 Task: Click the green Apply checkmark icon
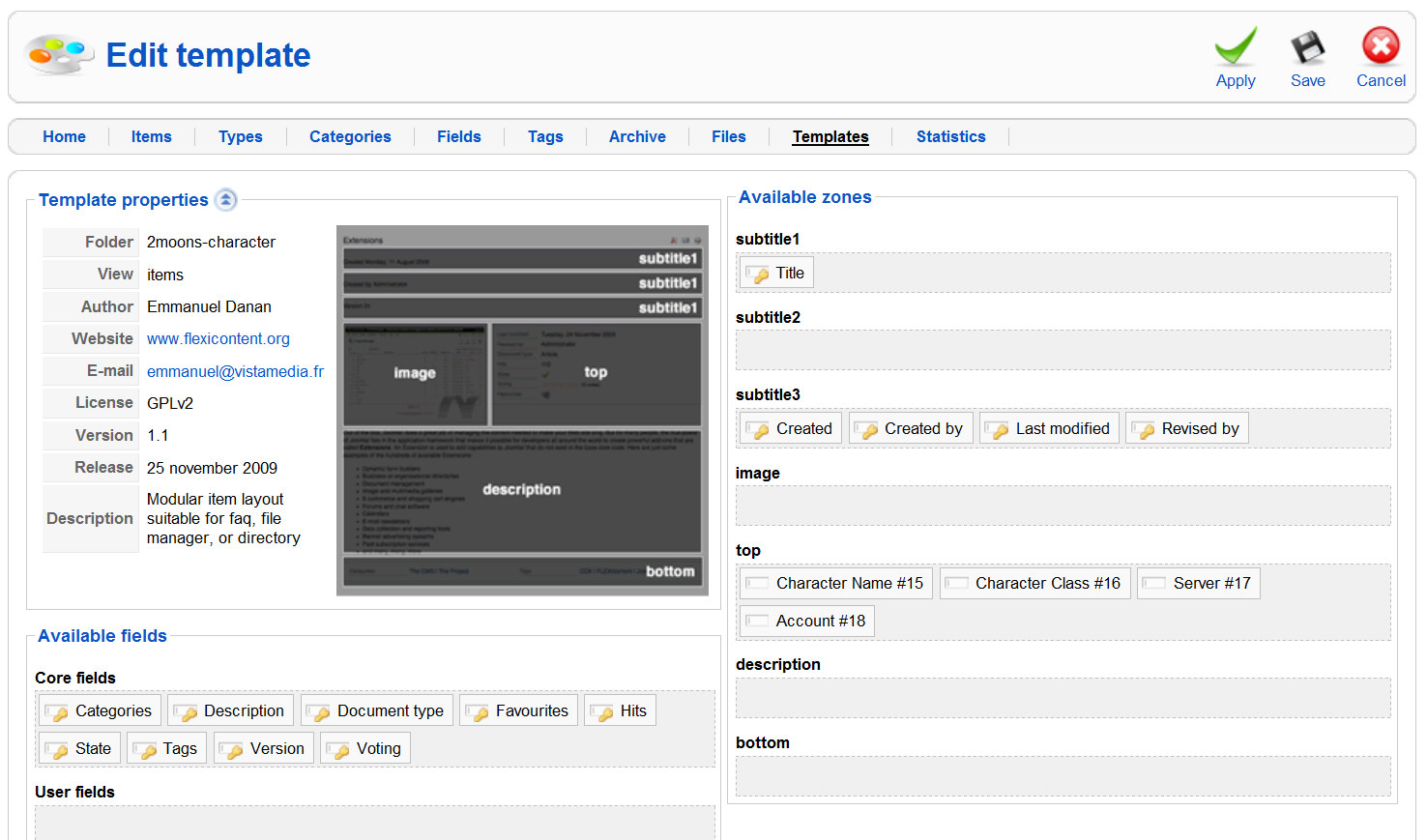tap(1236, 47)
